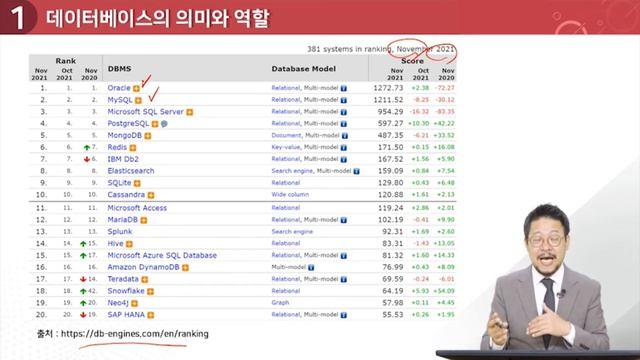This screenshot has height=360, width=640.
Task: Click Oracle's Relational model link
Action: (x=286, y=88)
